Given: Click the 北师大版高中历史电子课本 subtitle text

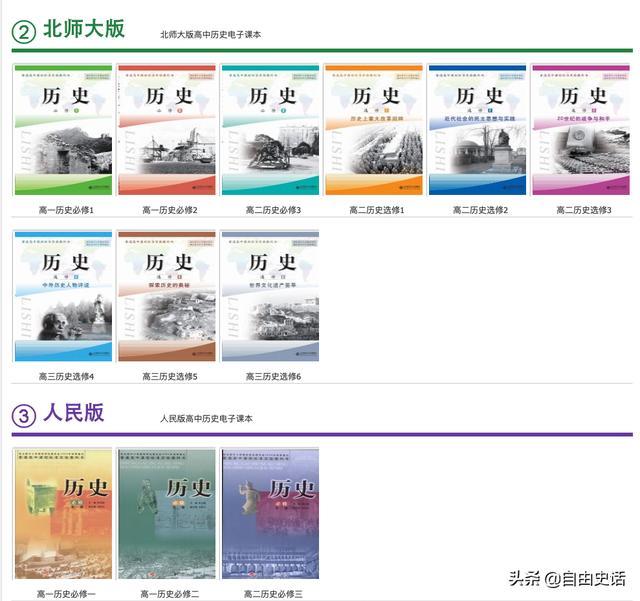Looking at the screenshot, I should pyautogui.click(x=210, y=35).
